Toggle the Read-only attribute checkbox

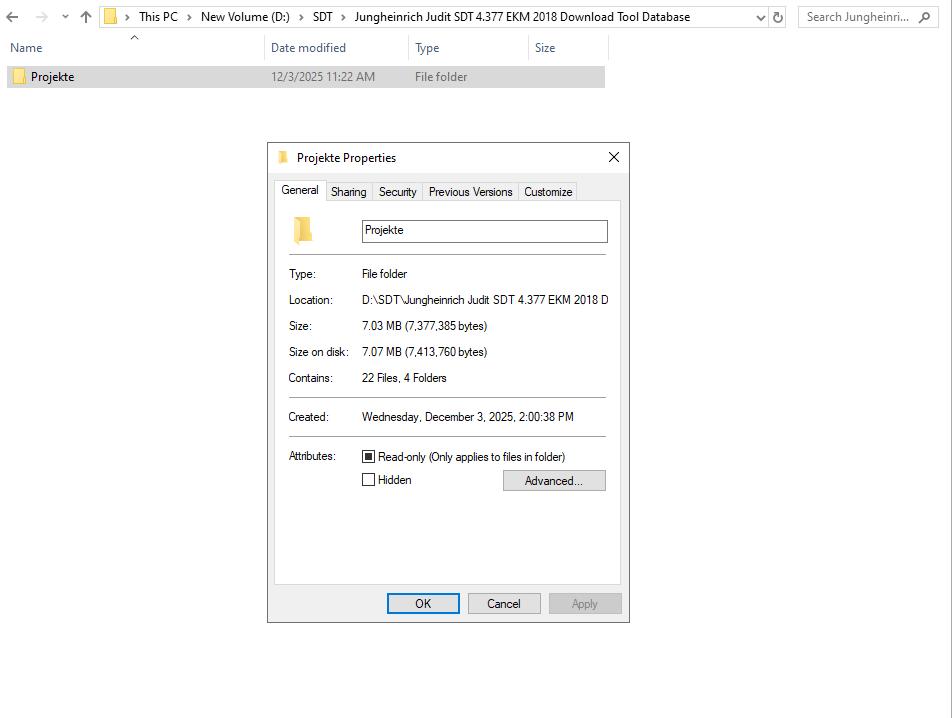click(x=369, y=455)
